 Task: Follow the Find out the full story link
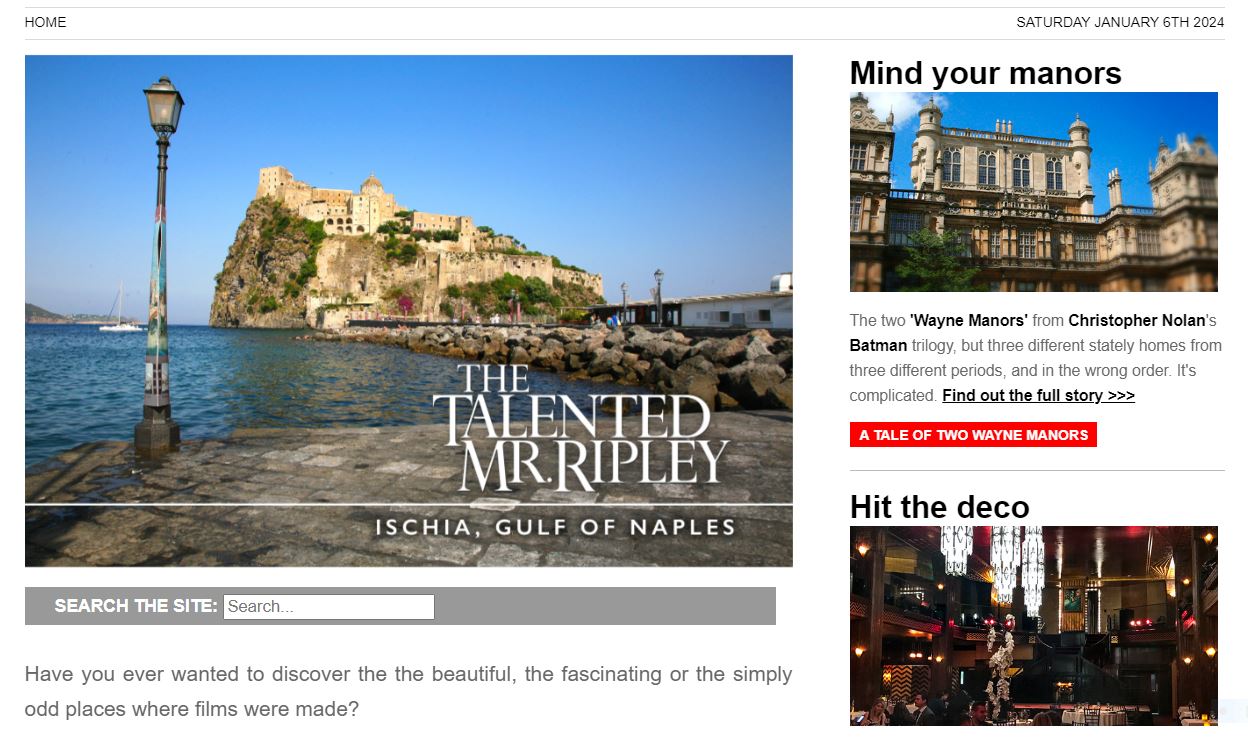(1038, 396)
